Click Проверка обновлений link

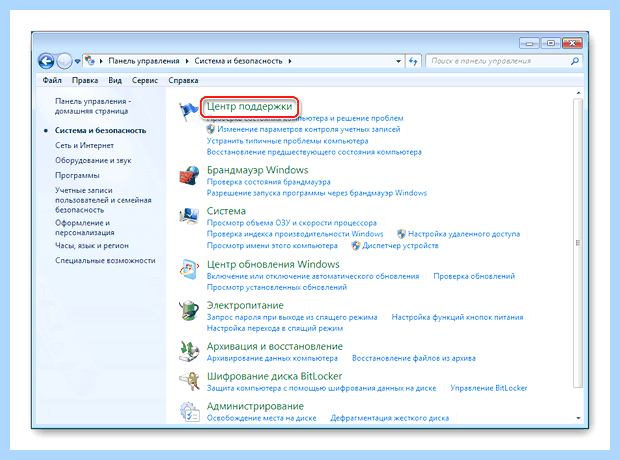pyautogui.click(x=474, y=276)
